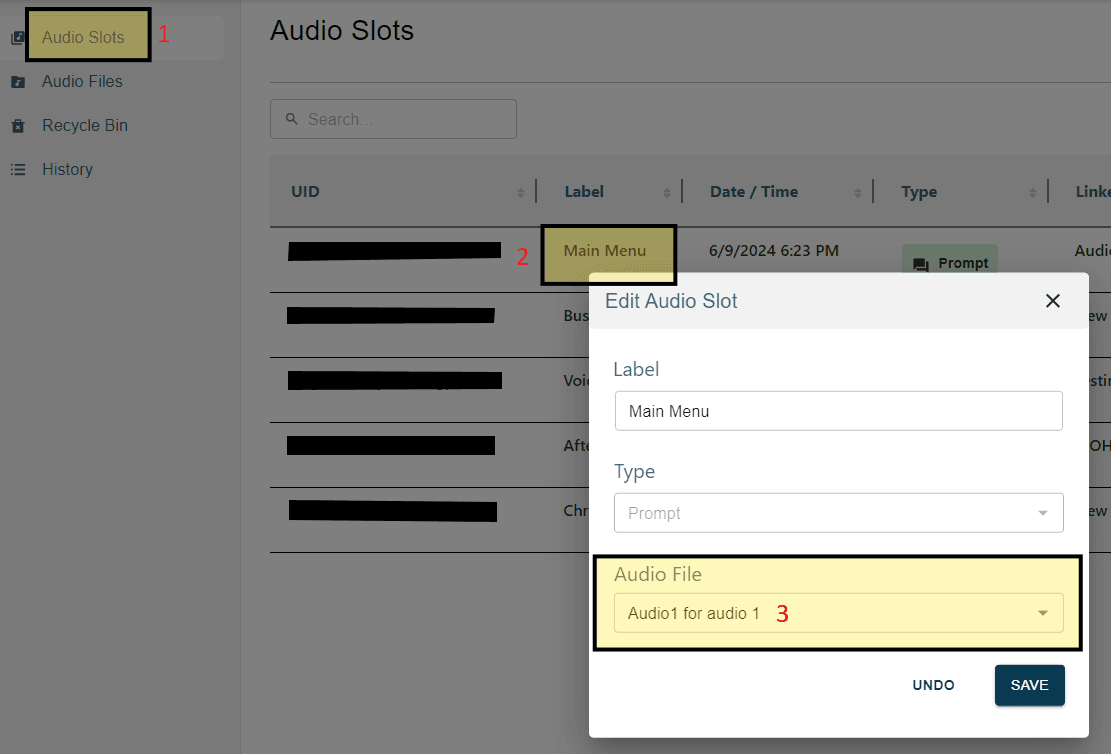Close the Edit Audio Slot dialog
Image resolution: width=1111 pixels, height=754 pixels.
coord(1052,300)
